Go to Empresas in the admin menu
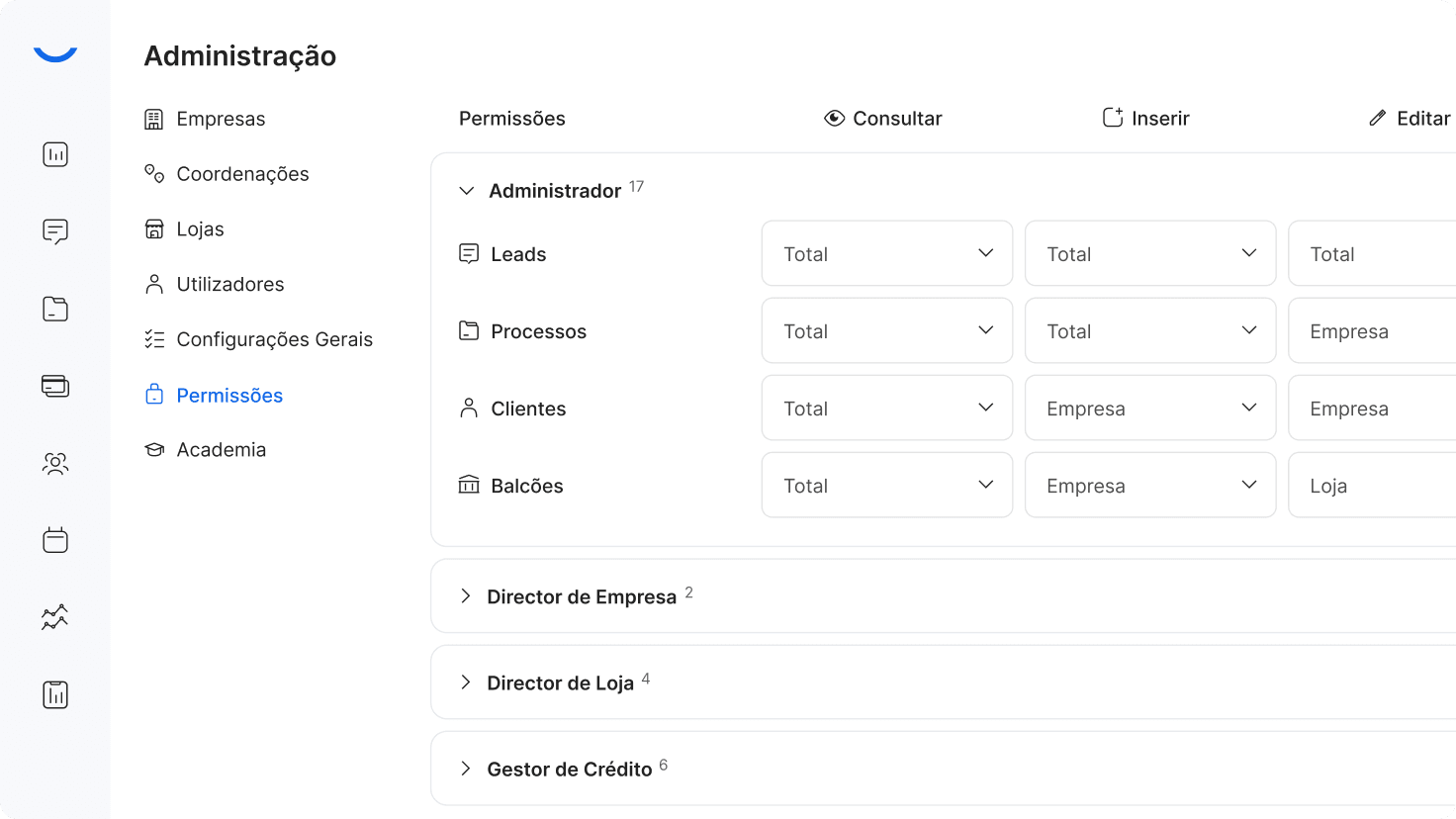 pos(221,119)
